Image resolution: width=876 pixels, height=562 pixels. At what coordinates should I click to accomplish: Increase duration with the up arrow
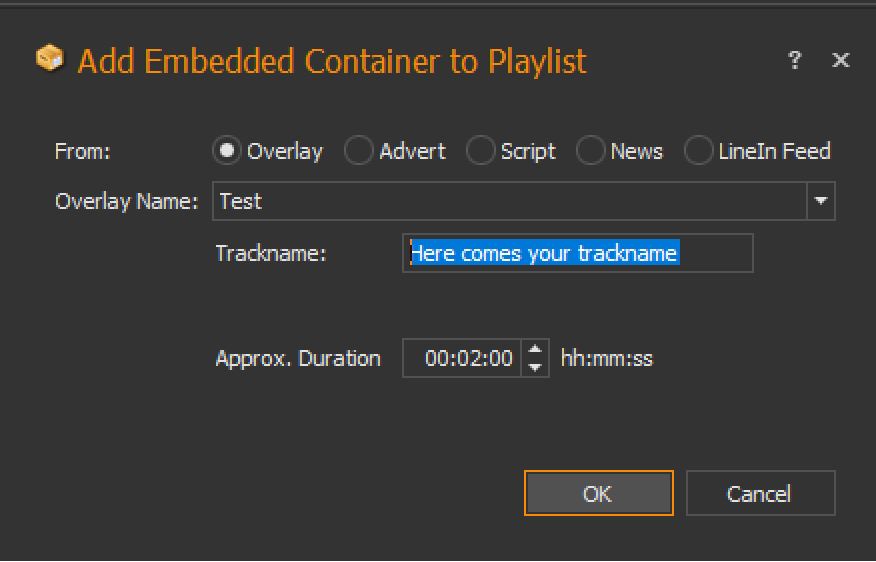536,350
